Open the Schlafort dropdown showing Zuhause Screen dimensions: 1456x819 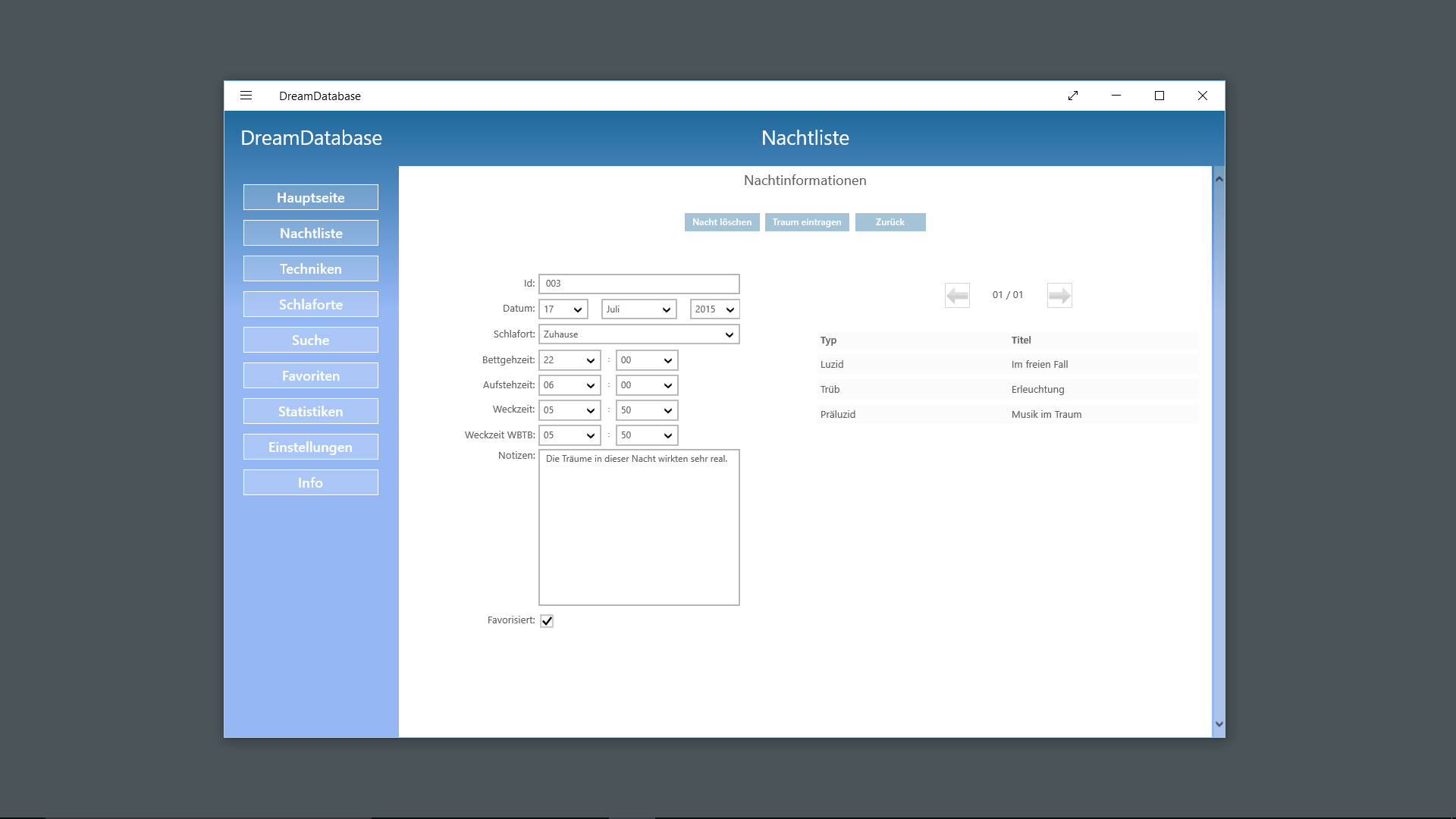[x=639, y=334]
